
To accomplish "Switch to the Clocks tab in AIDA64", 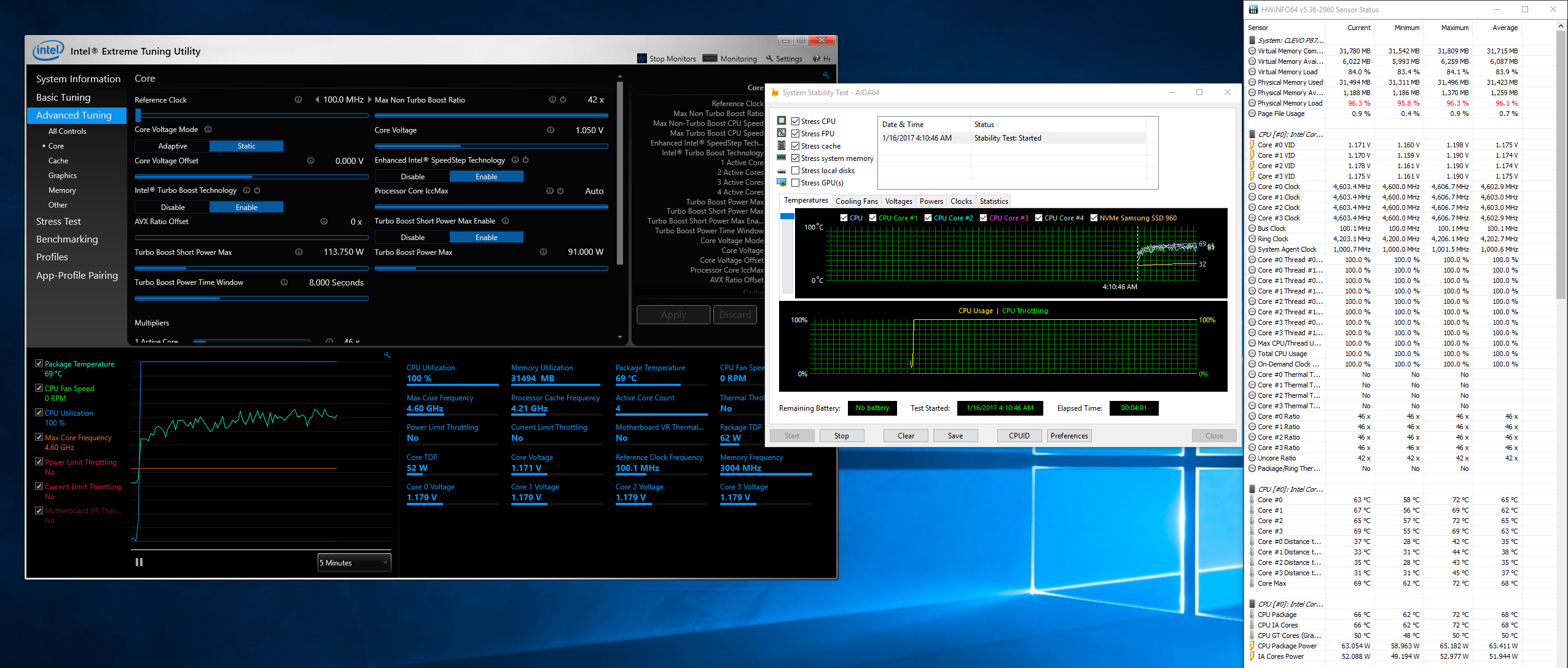I will [x=961, y=201].
